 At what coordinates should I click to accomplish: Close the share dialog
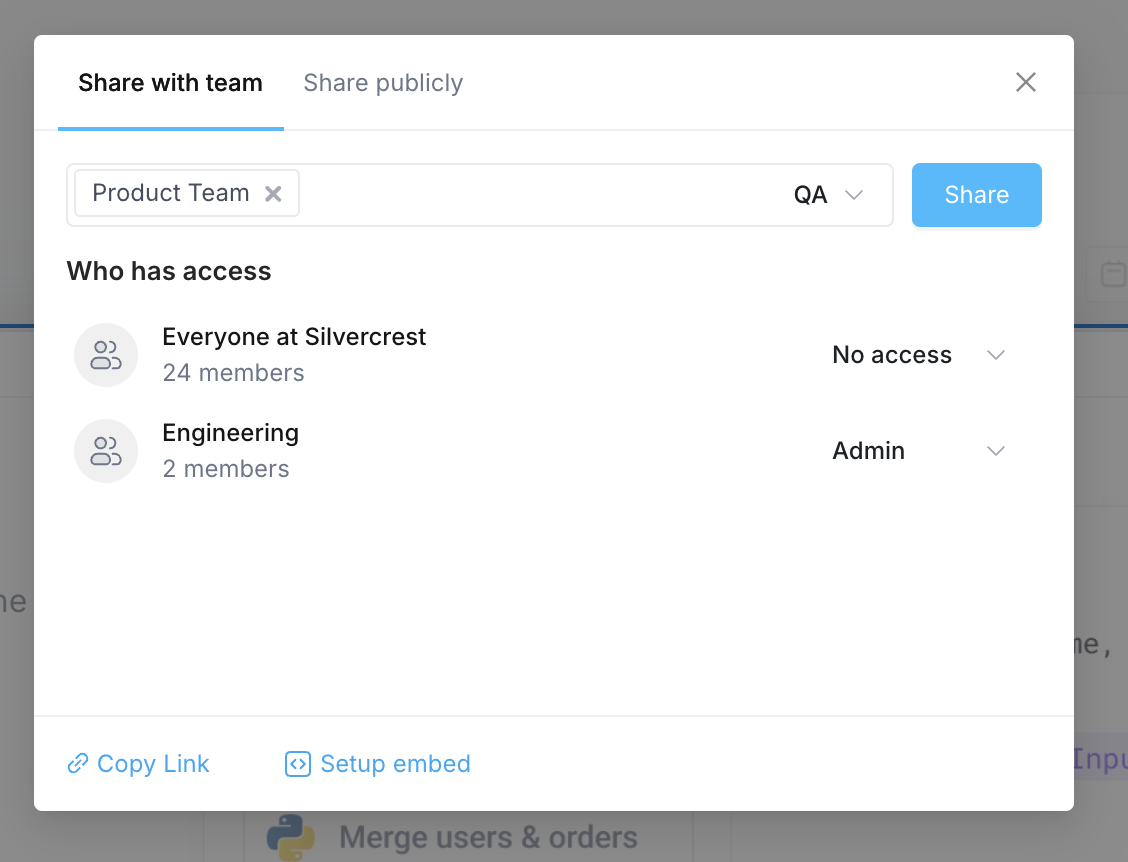click(x=1025, y=82)
